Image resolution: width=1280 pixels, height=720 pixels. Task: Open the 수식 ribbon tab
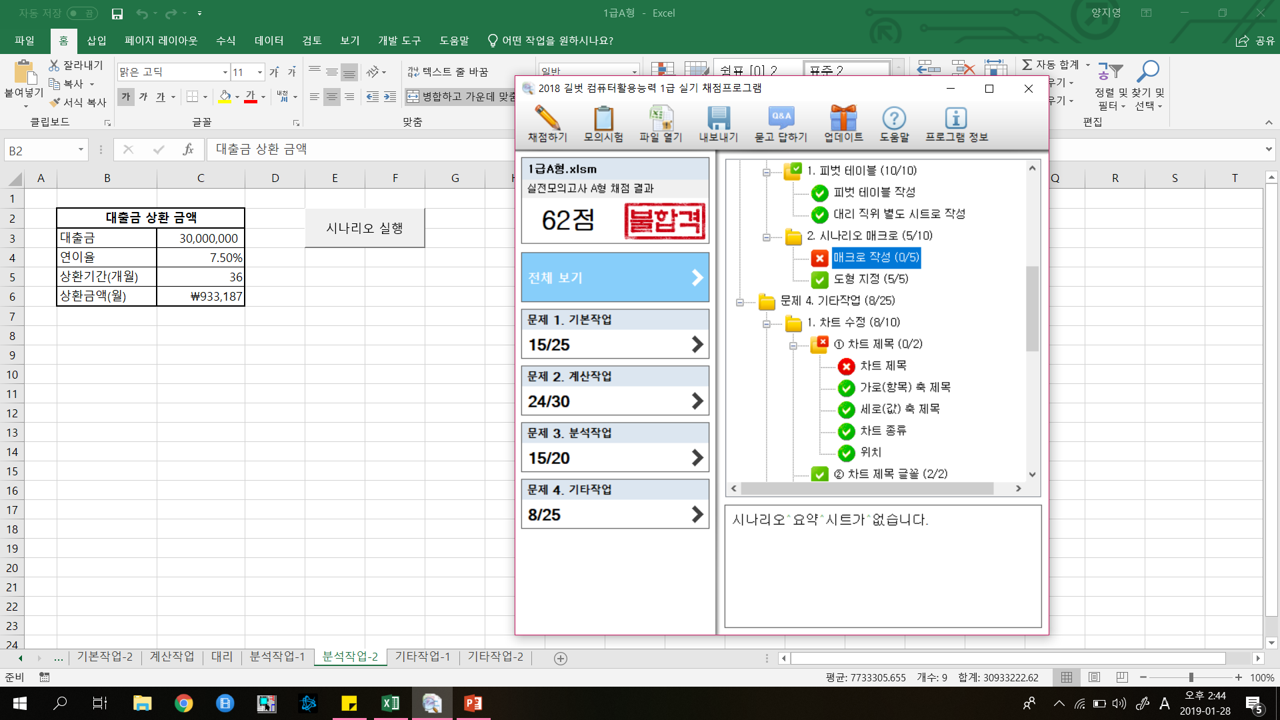click(226, 41)
